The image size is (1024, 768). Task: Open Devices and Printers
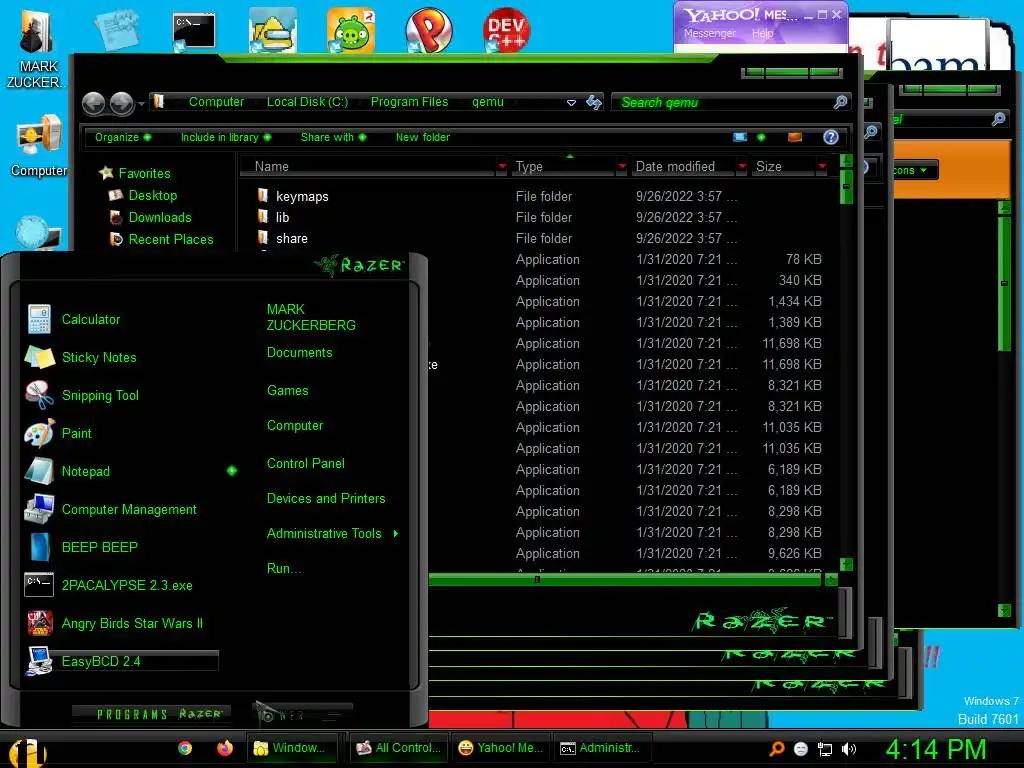point(326,498)
